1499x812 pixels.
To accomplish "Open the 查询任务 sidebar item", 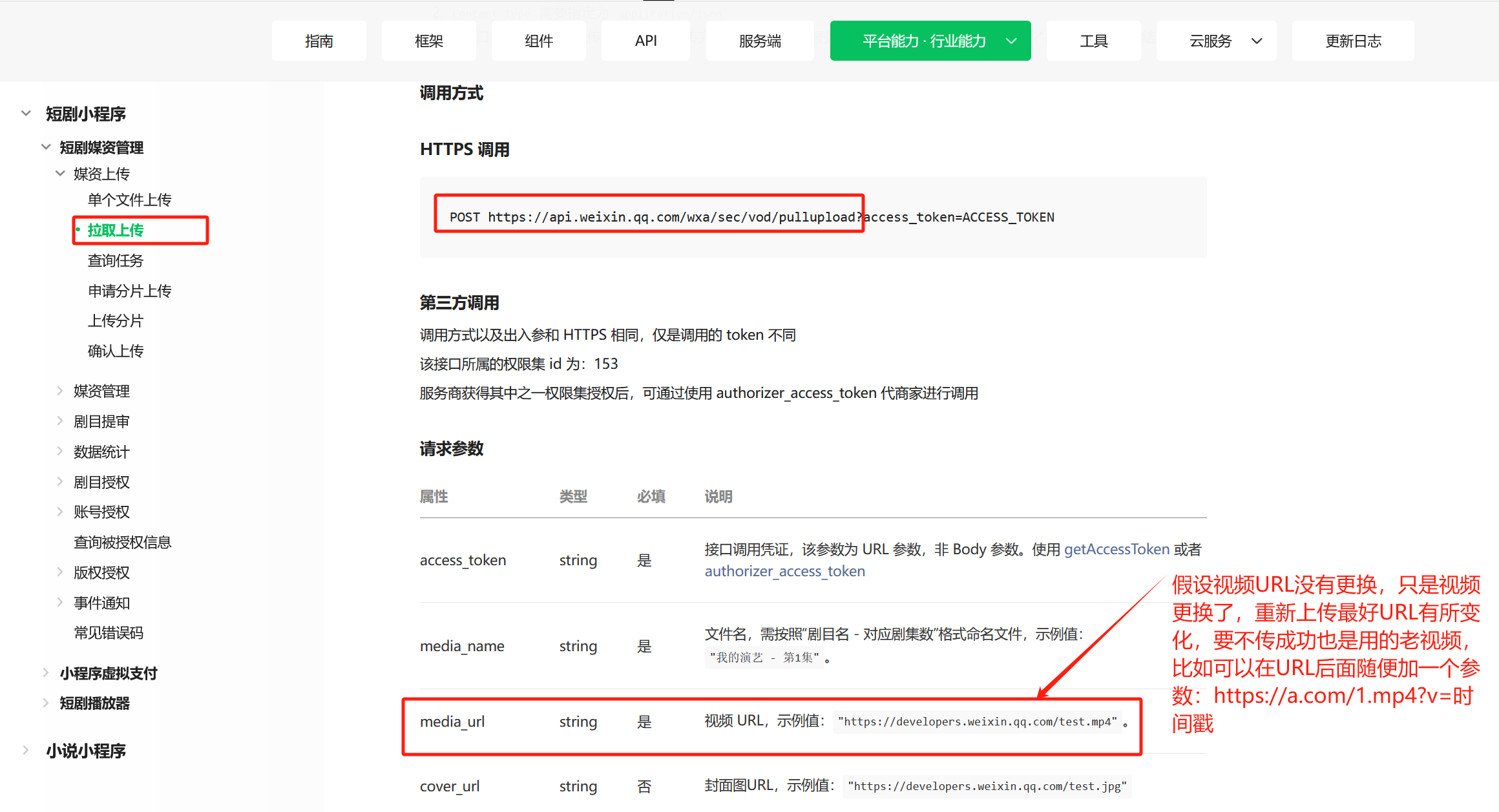I will 115,260.
